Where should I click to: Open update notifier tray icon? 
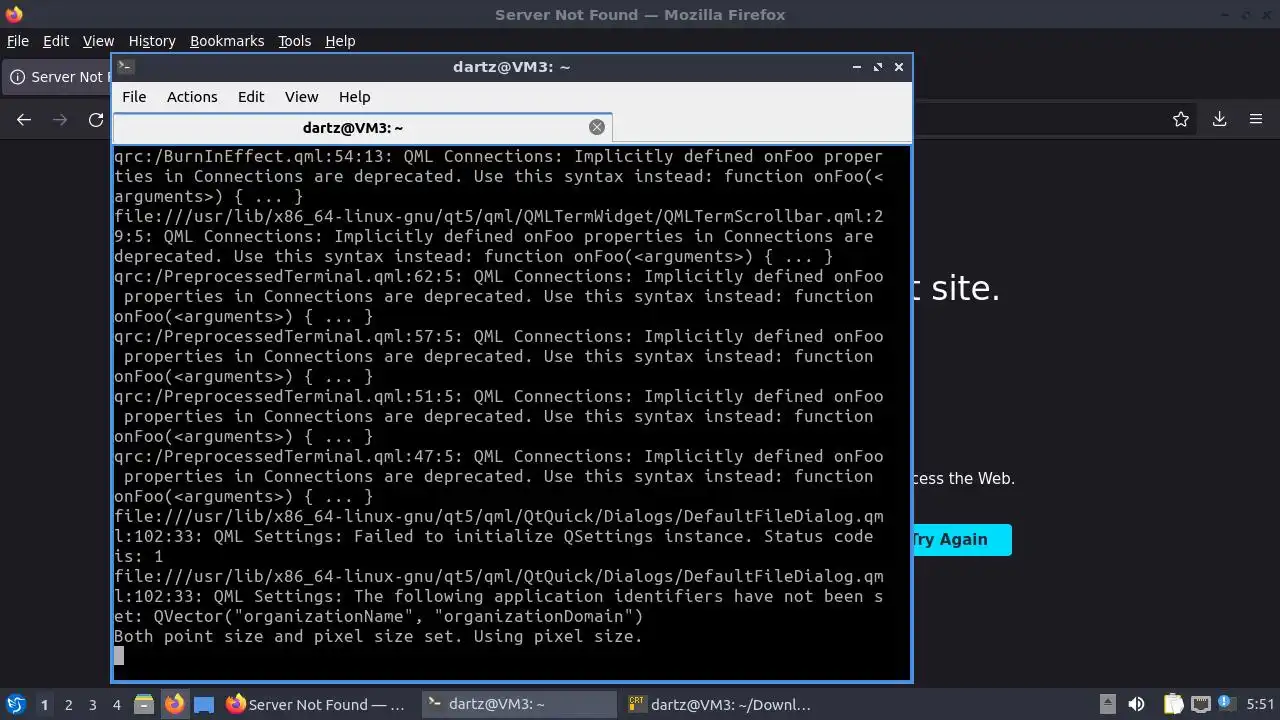coord(1226,704)
